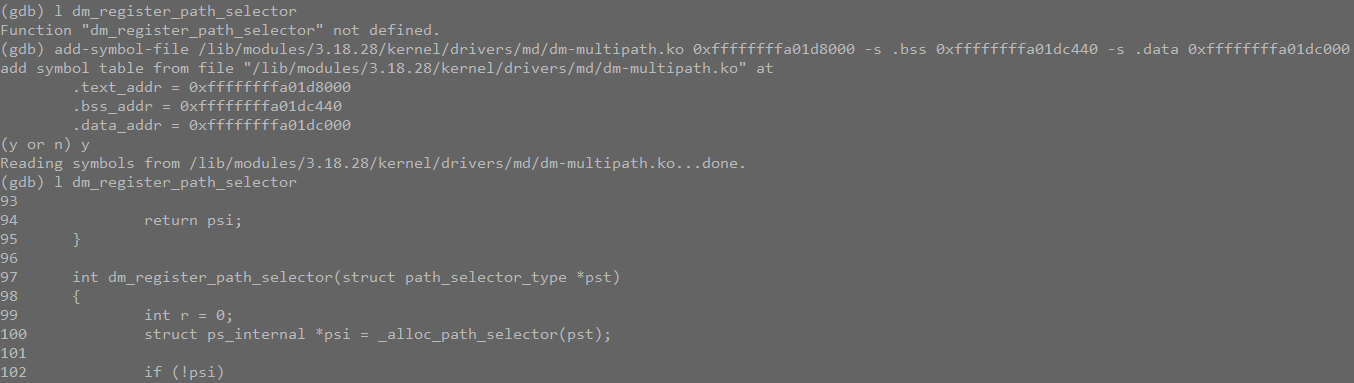The width and height of the screenshot is (1354, 383).
Task: Click the 'not defined' error message line
Action: click(220, 30)
